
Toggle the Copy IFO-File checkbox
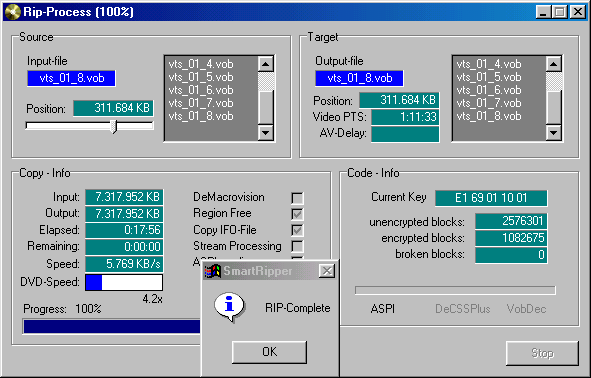click(x=297, y=230)
